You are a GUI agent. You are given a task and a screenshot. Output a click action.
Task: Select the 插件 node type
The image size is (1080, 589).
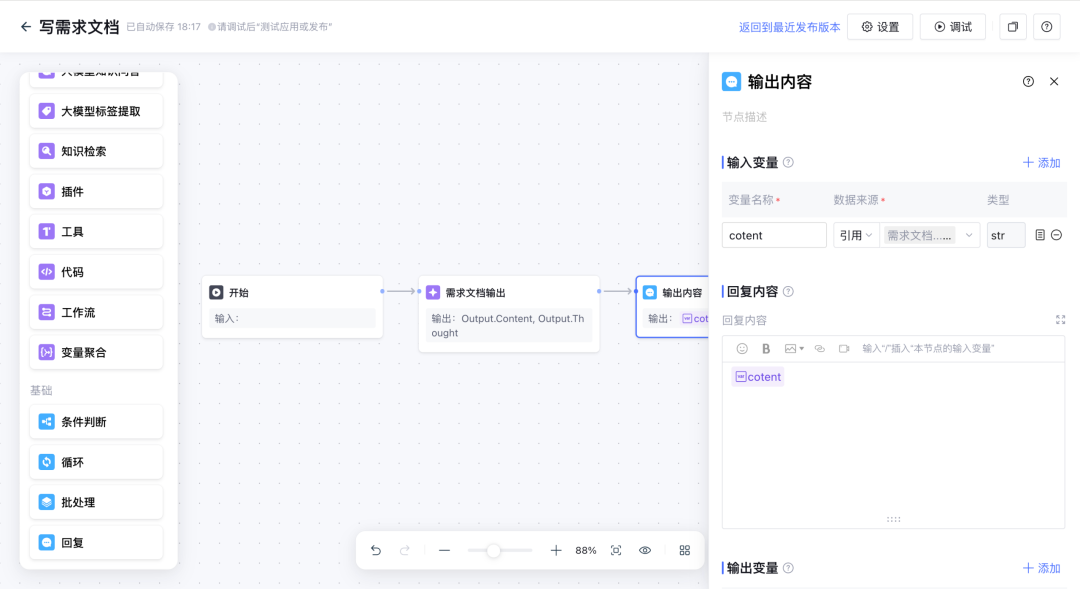[96, 191]
